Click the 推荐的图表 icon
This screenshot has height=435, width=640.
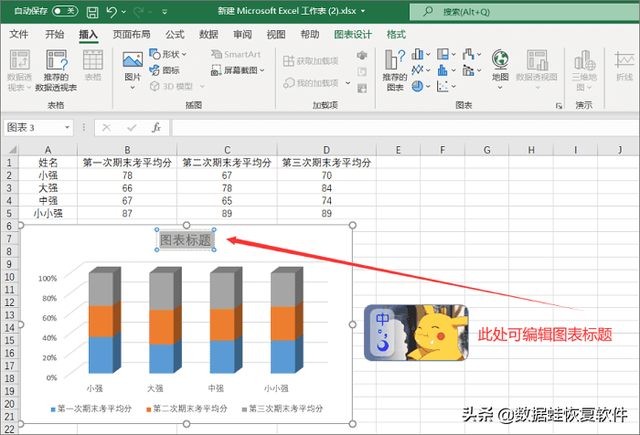point(395,70)
